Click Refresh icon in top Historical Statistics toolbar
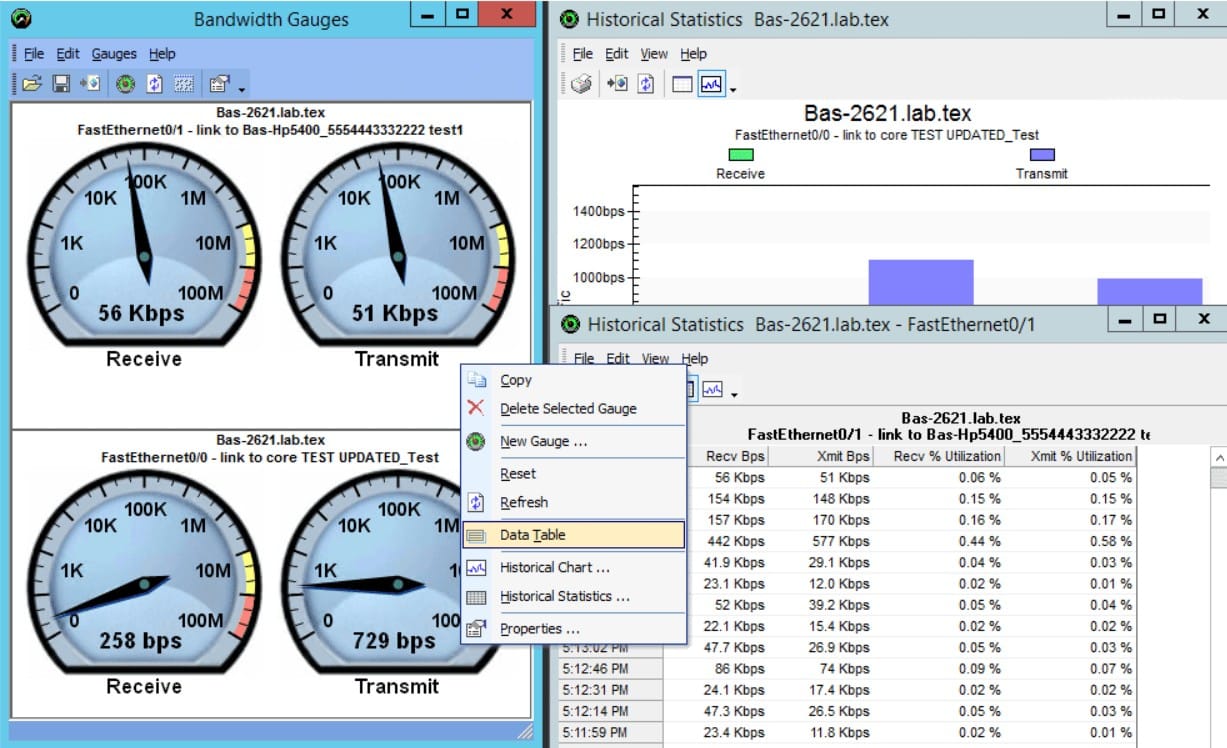The width and height of the screenshot is (1227, 748). [x=646, y=84]
